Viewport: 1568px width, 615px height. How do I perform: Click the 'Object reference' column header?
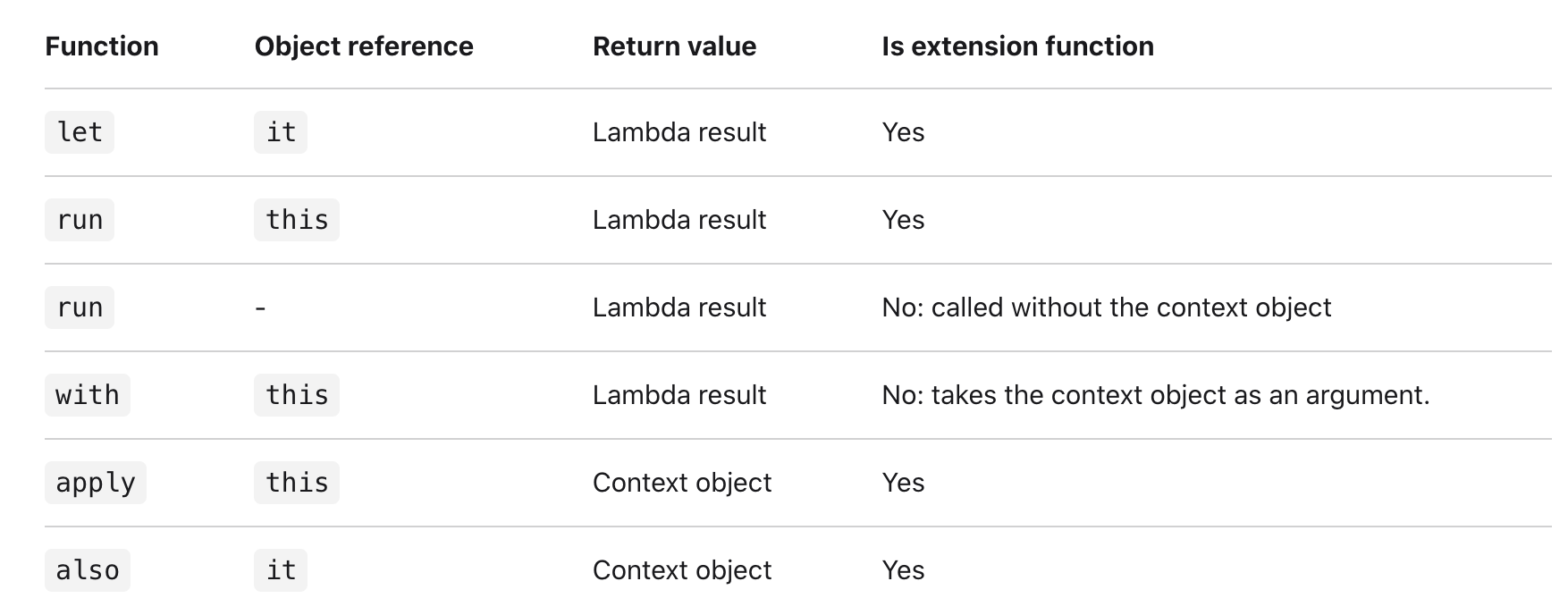coord(364,46)
